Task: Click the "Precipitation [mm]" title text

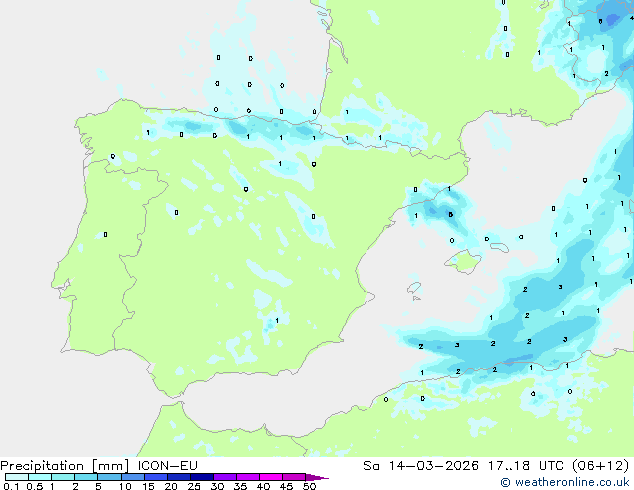Action: [x=65, y=466]
